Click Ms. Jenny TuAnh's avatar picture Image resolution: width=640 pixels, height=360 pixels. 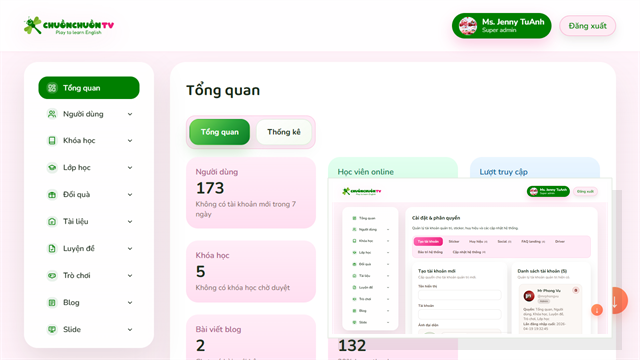pos(468,26)
